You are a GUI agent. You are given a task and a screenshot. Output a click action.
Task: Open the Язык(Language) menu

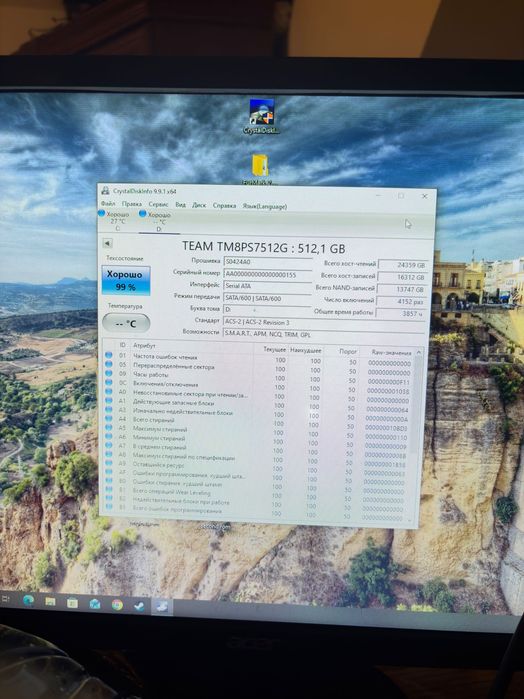coord(264,206)
